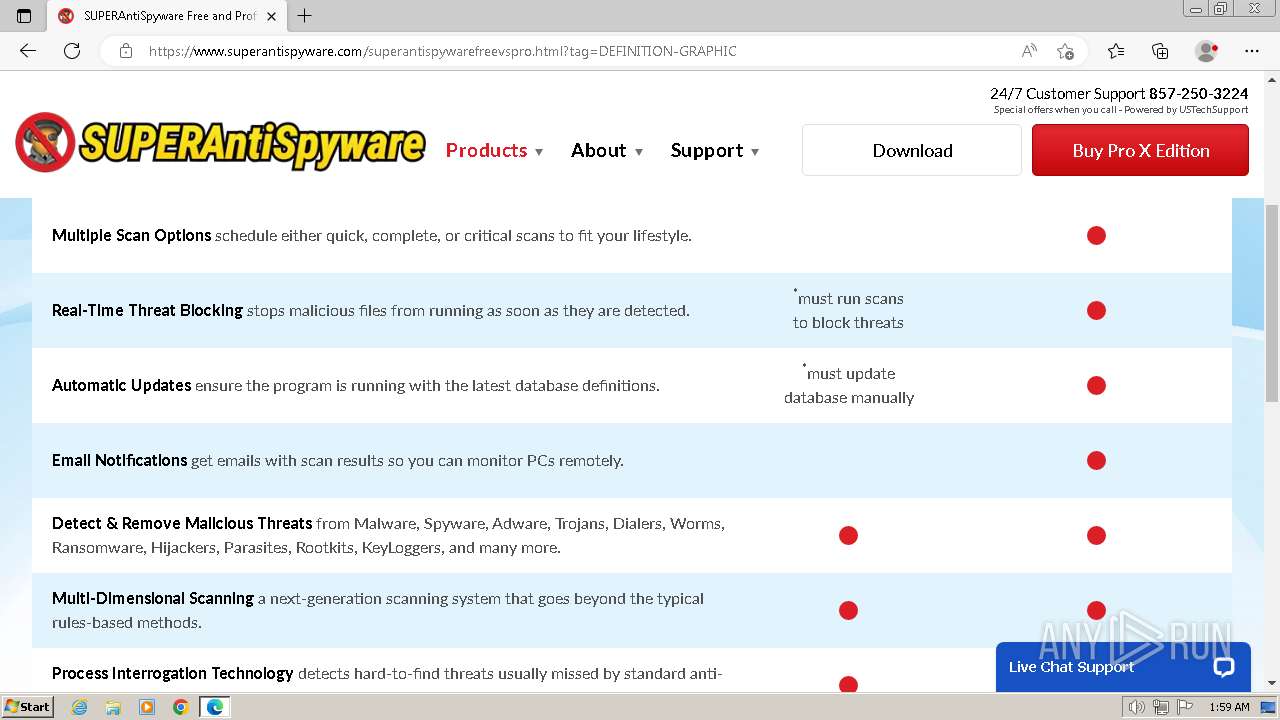1280x720 pixels.
Task: Click Pro red dot for Multiple Scan Options
Action: tap(1096, 235)
